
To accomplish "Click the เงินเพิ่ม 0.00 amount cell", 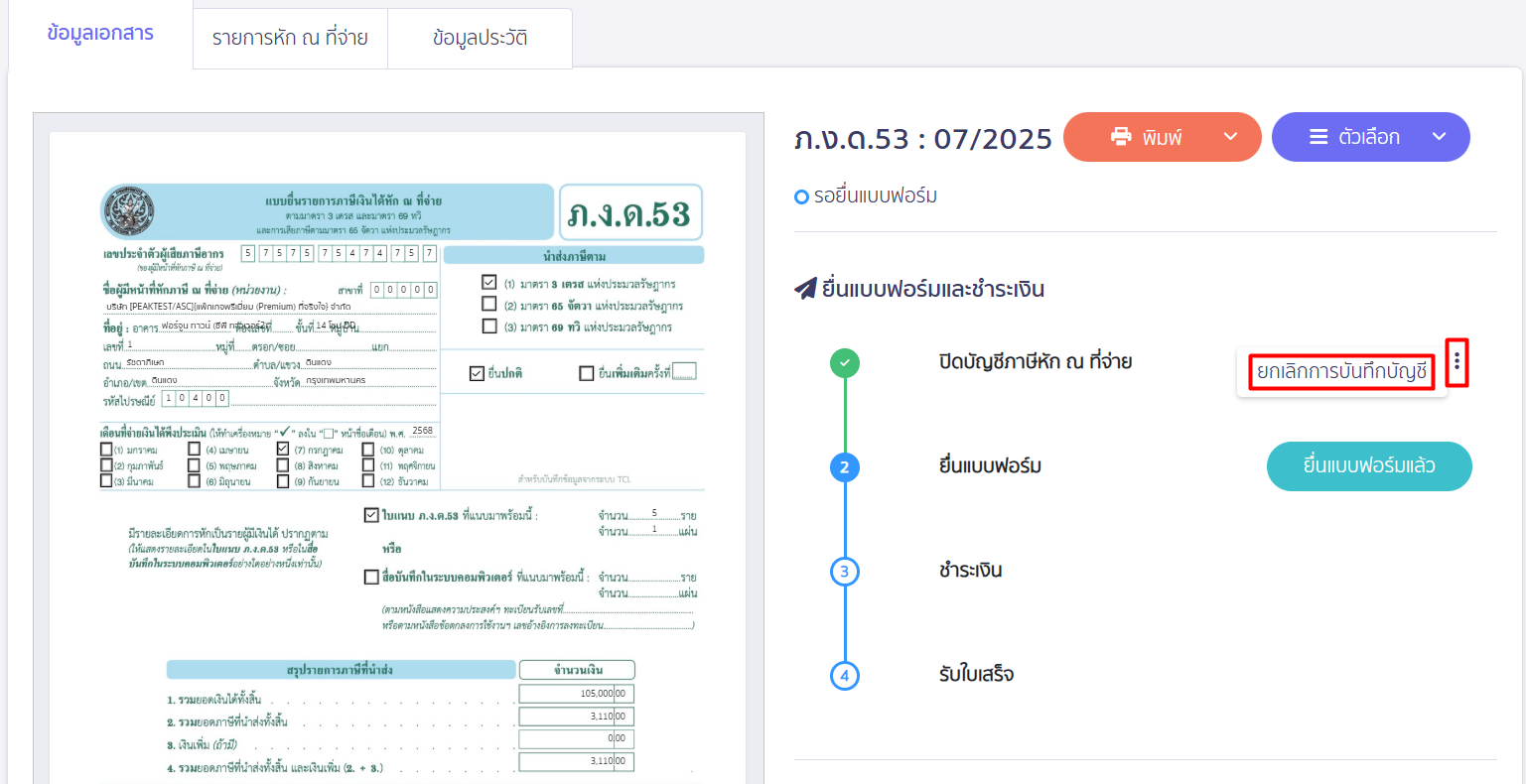I will tap(576, 739).
